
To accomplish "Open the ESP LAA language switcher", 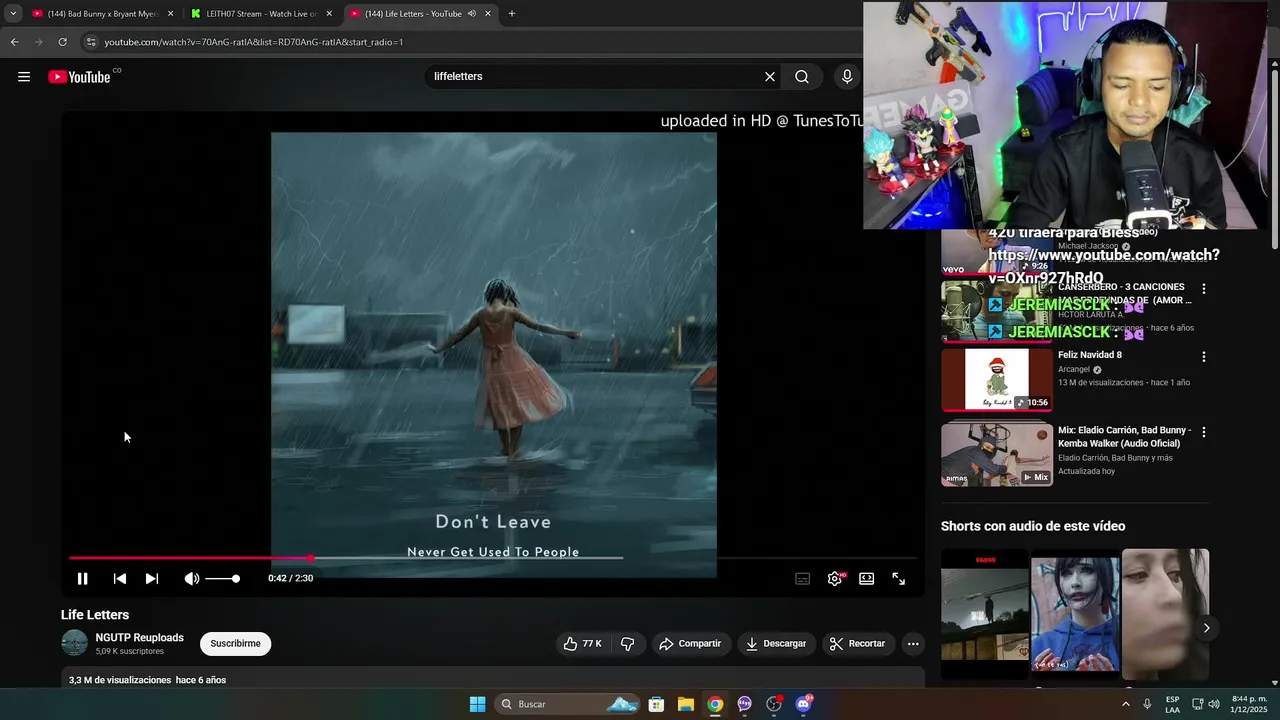I will pos(1172,704).
